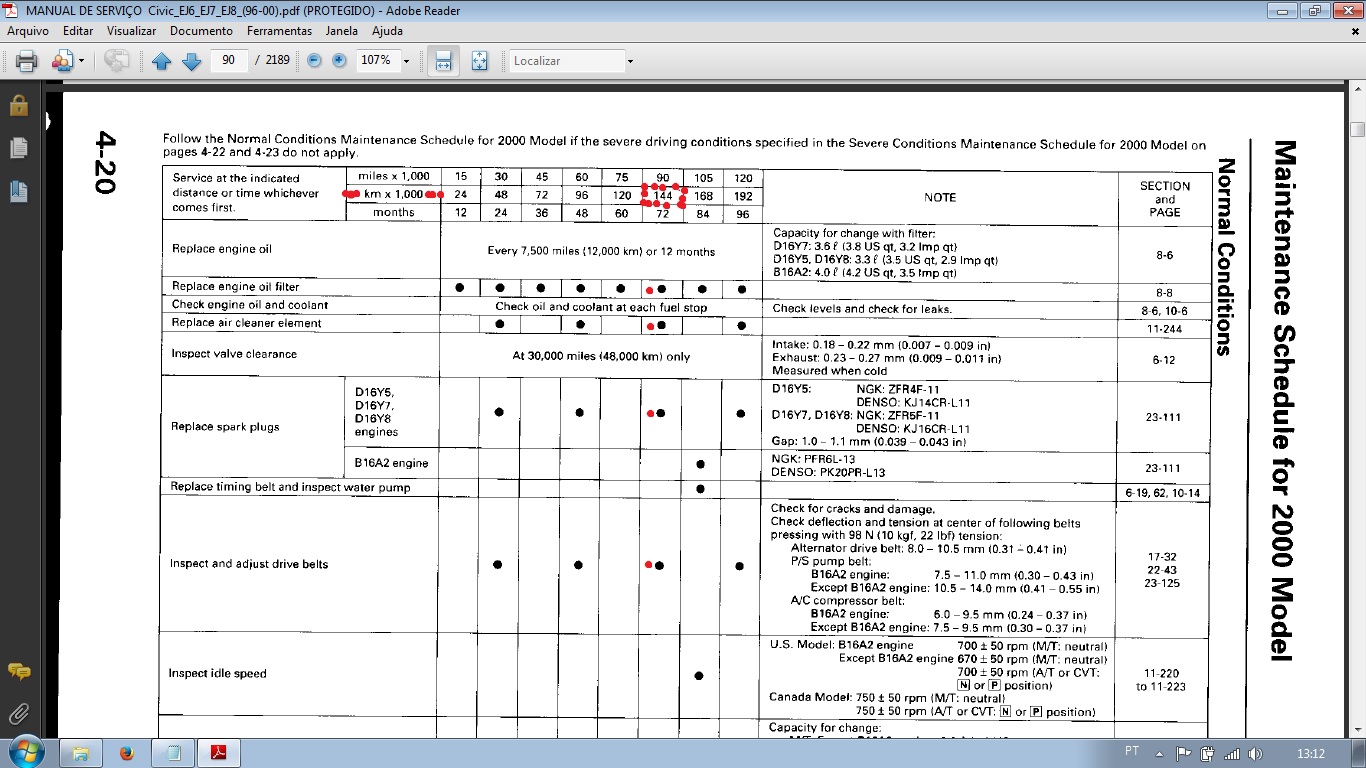
Task: Click the Action Center flag icon
Action: click(x=1183, y=754)
